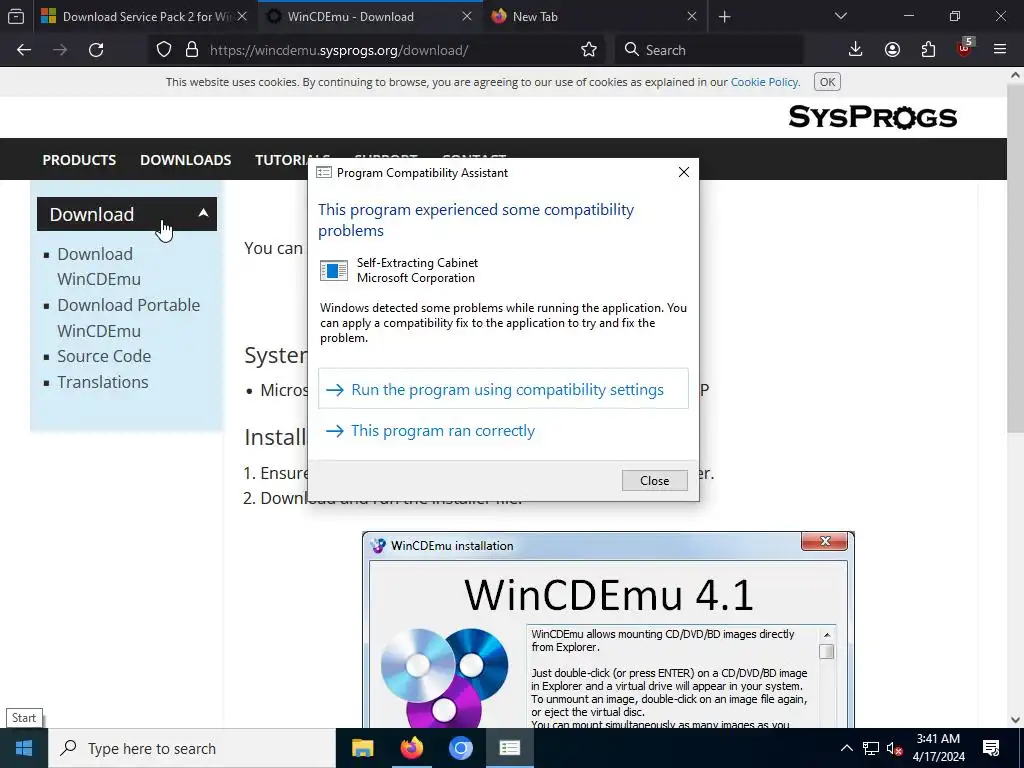Click the muted volume tray icon
The width and height of the screenshot is (1024, 768).
(x=894, y=749)
